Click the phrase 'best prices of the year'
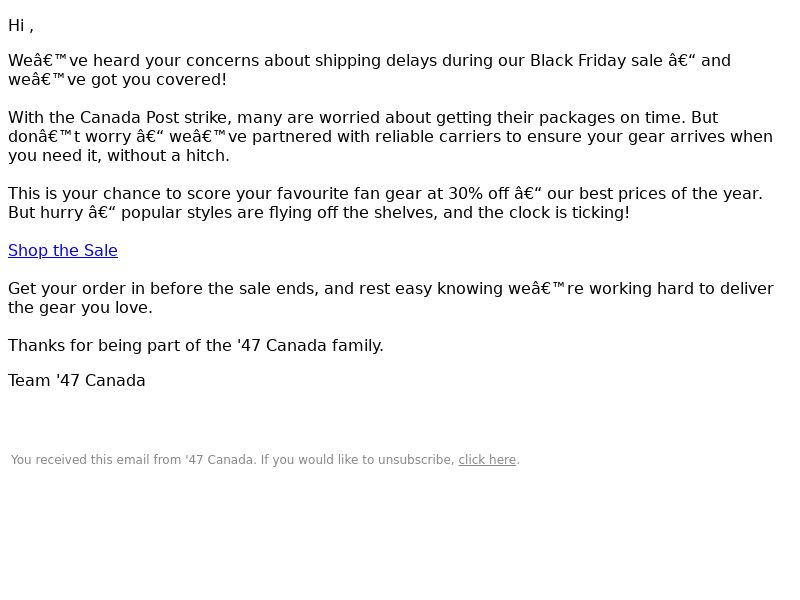The width and height of the screenshot is (800, 600). pos(668,194)
